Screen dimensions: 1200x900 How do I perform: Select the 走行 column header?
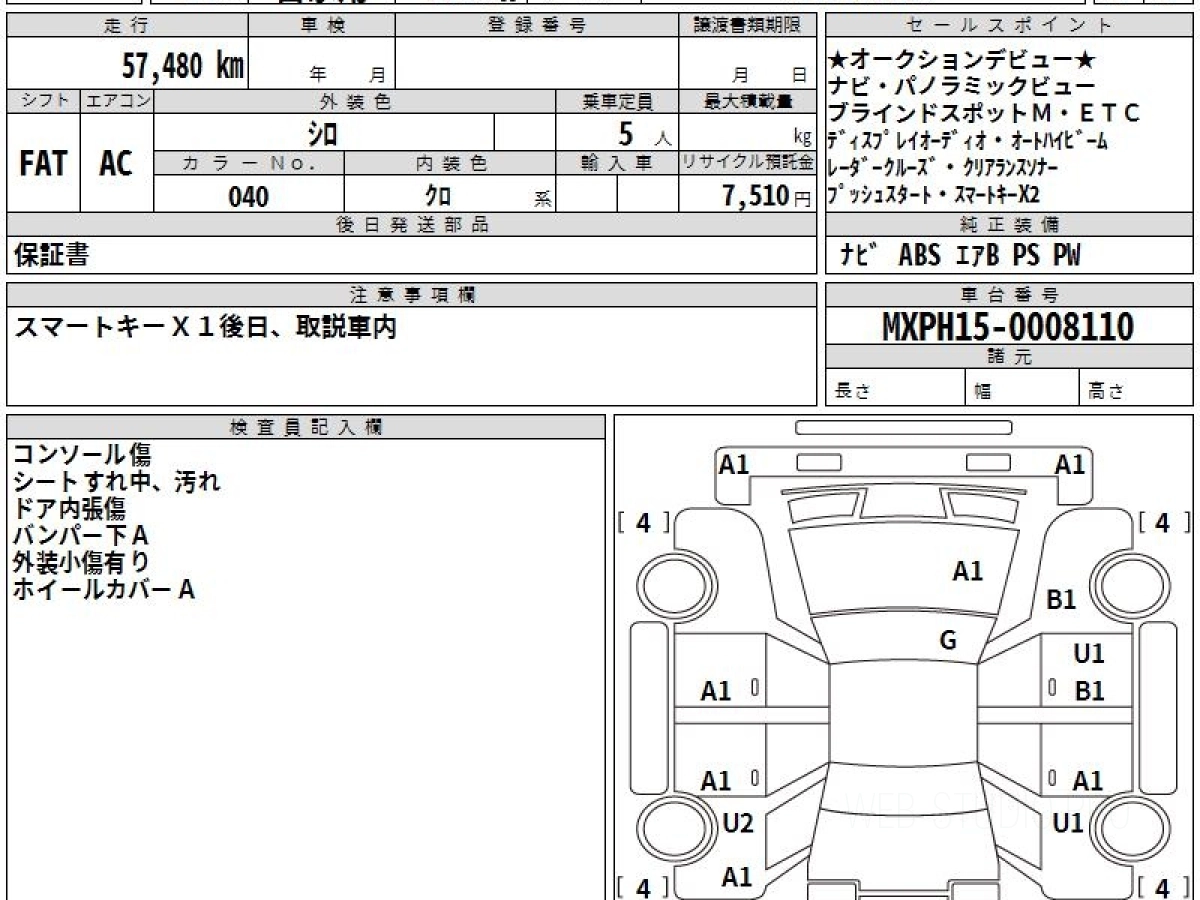coord(126,26)
